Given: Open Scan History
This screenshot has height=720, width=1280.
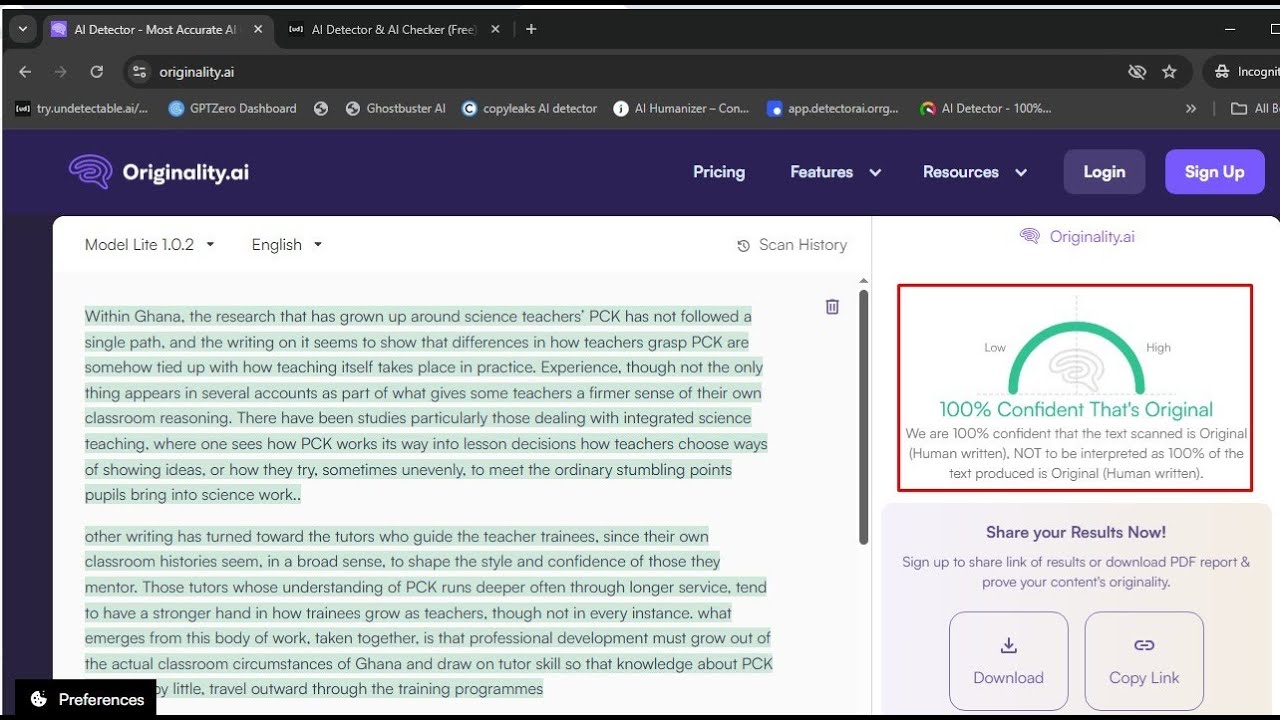Looking at the screenshot, I should coord(792,245).
